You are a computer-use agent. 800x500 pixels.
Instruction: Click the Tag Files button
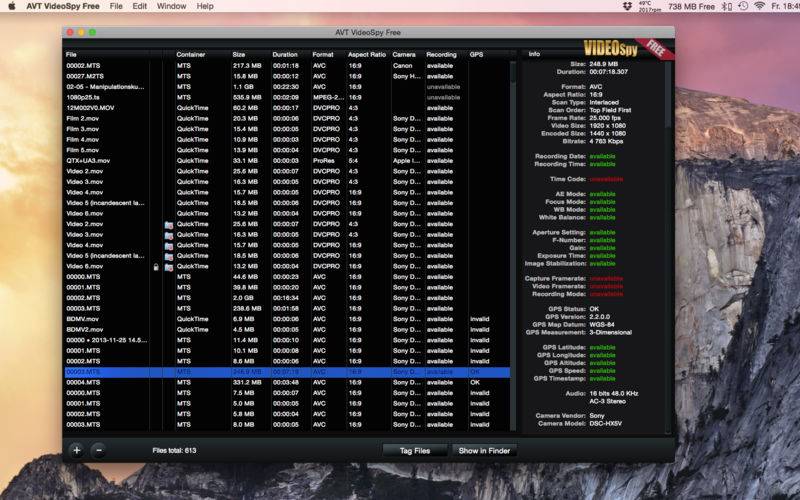pos(415,451)
